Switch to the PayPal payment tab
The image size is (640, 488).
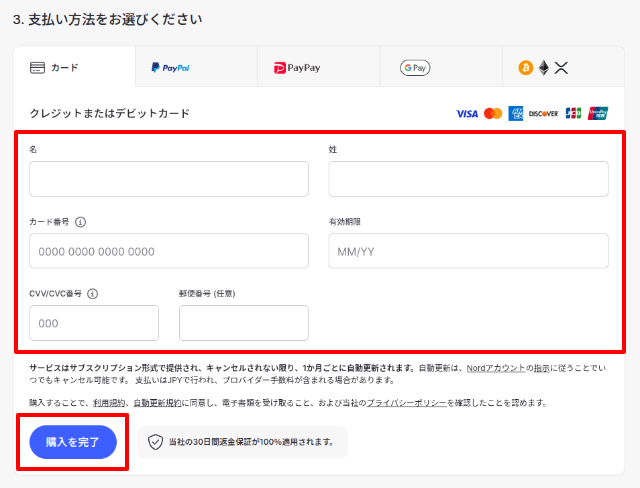[196, 68]
